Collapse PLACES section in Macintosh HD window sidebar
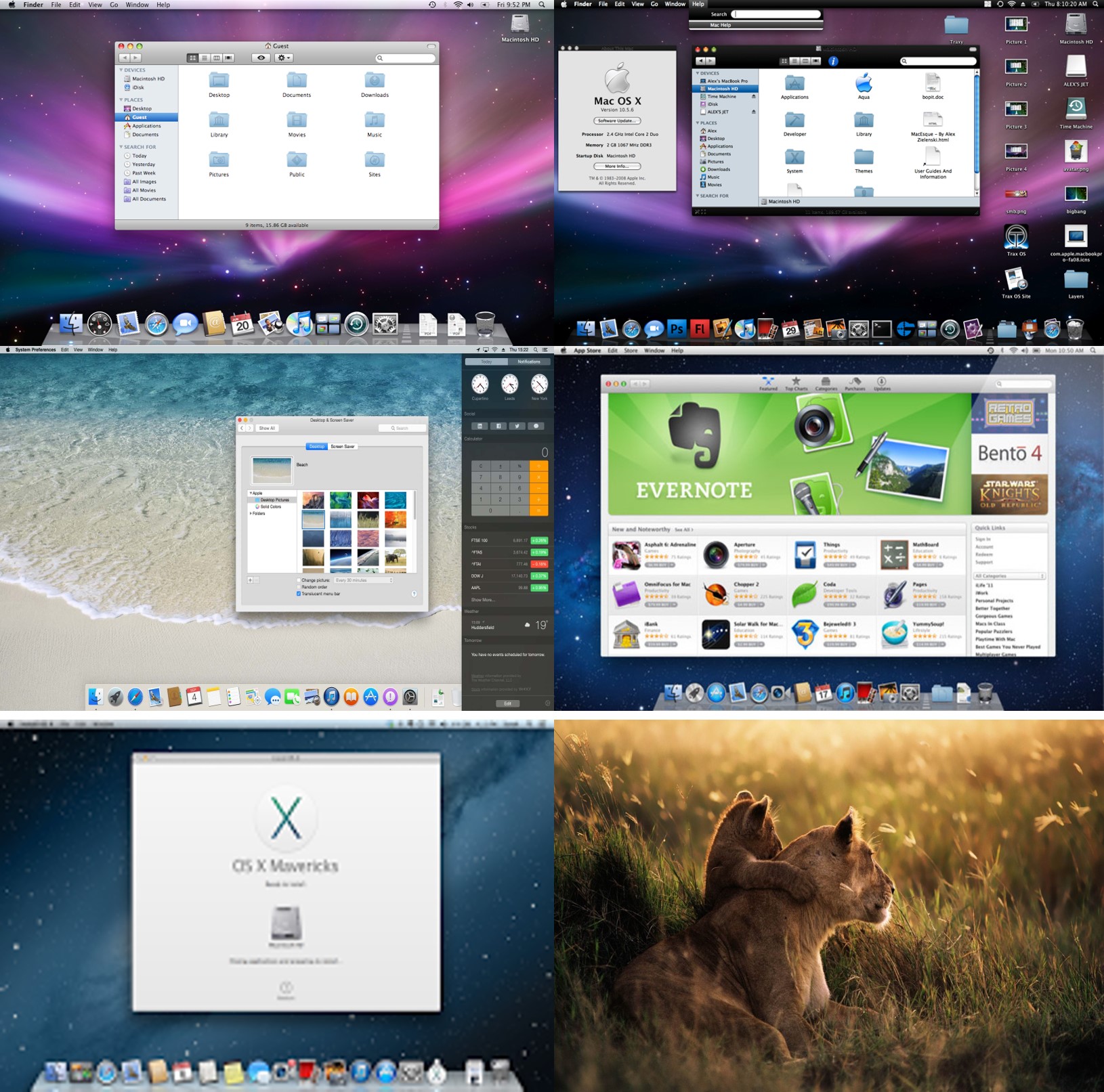1104x1092 pixels. 698,123
